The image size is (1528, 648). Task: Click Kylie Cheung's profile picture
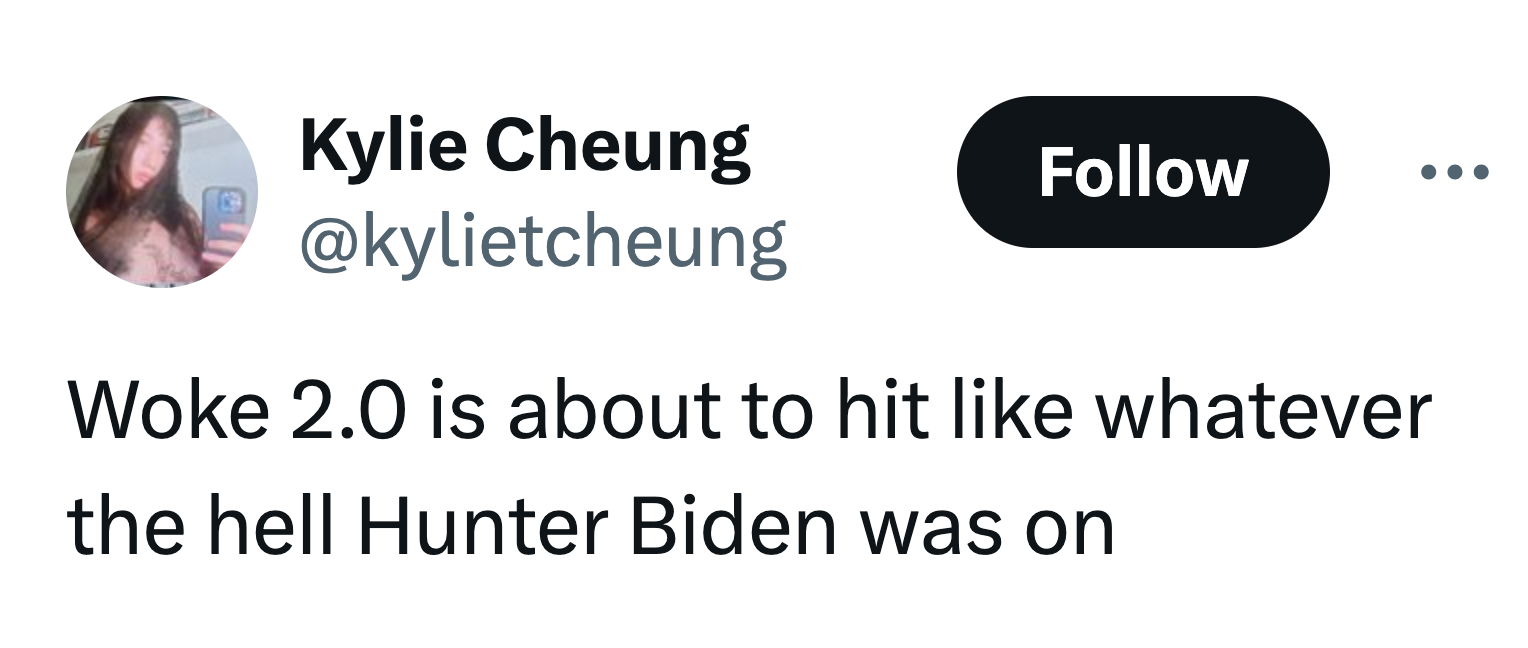point(162,192)
